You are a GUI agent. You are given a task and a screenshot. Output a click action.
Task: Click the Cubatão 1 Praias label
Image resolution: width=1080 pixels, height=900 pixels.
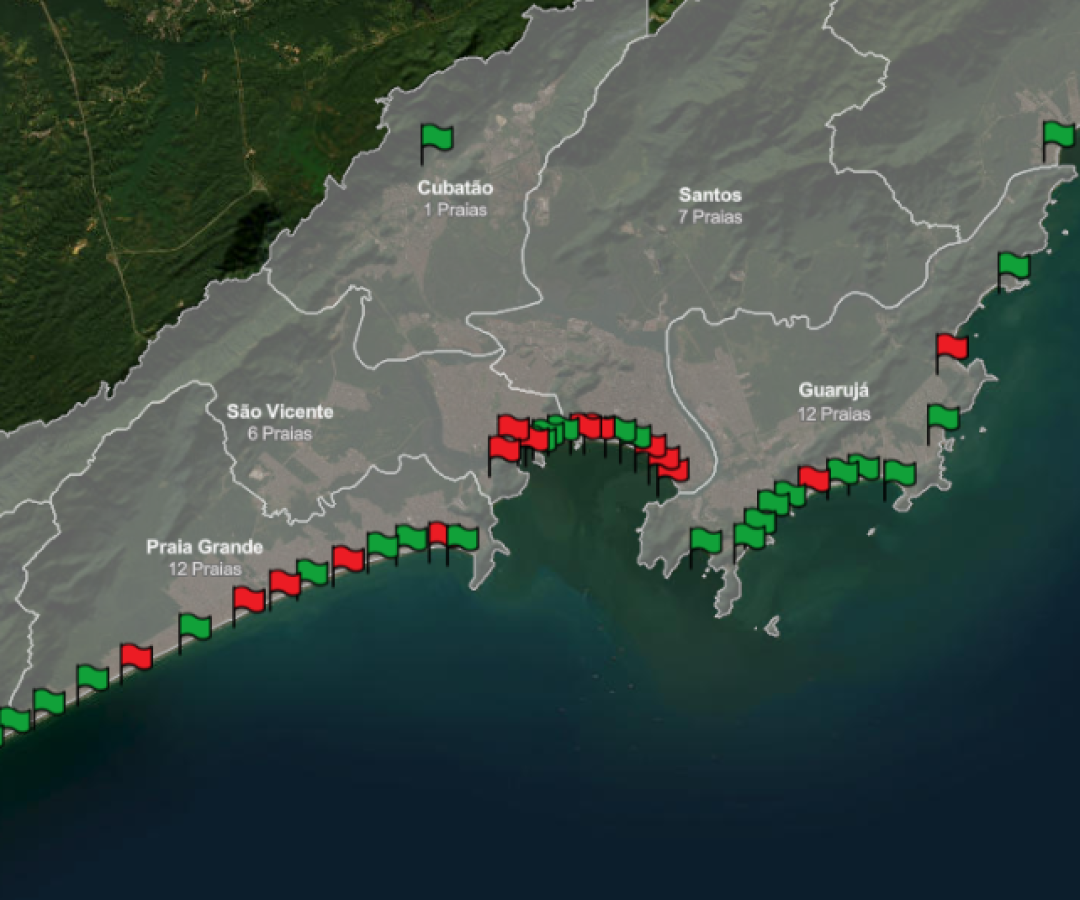(x=459, y=197)
